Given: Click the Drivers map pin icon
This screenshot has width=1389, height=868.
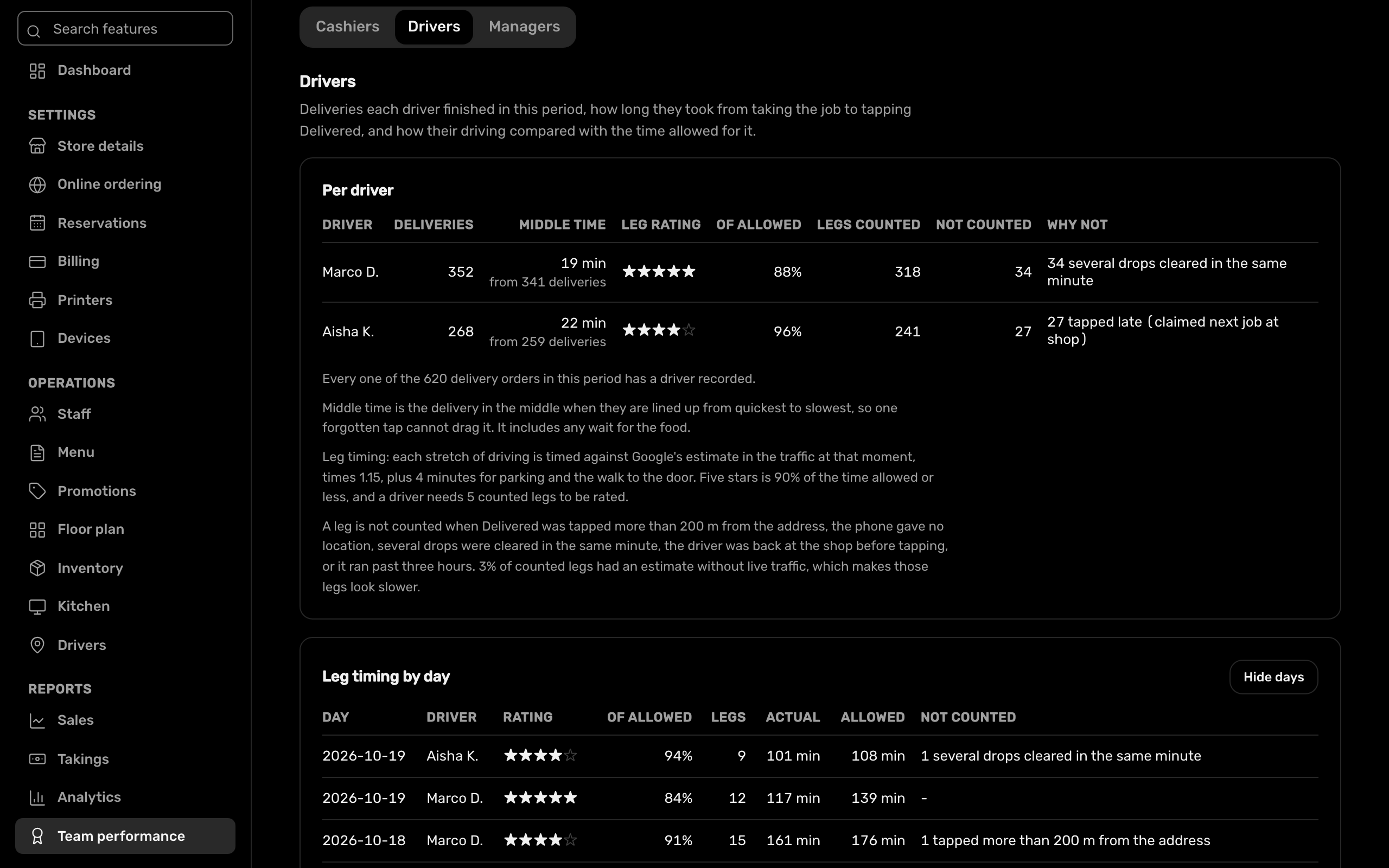Looking at the screenshot, I should [37, 645].
